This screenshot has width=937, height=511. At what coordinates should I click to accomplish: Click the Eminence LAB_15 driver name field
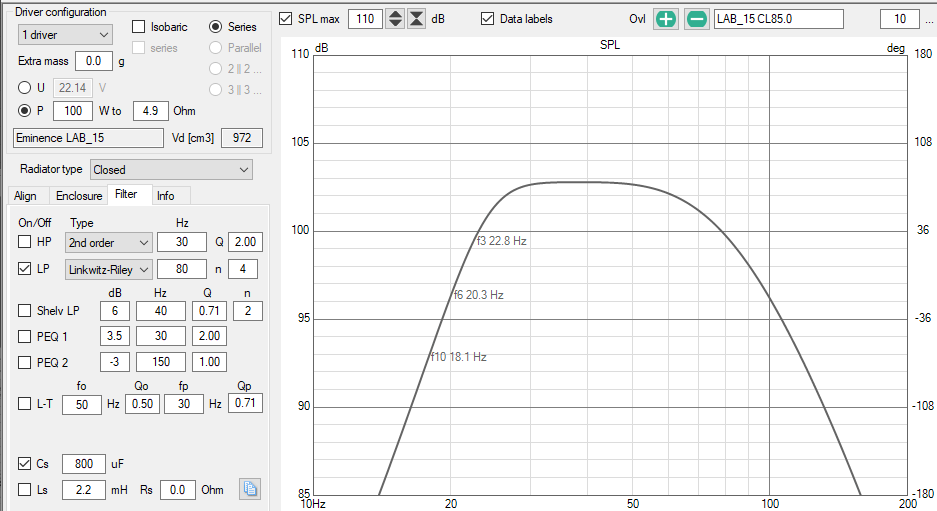88,138
